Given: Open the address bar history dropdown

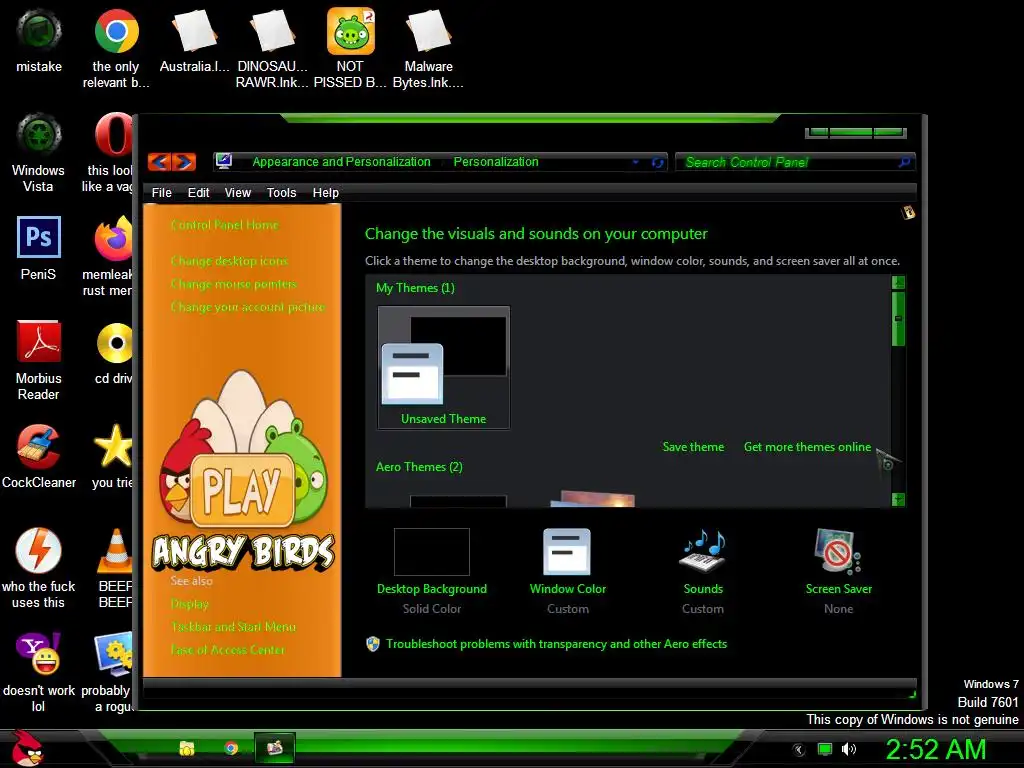Looking at the screenshot, I should click(635, 162).
